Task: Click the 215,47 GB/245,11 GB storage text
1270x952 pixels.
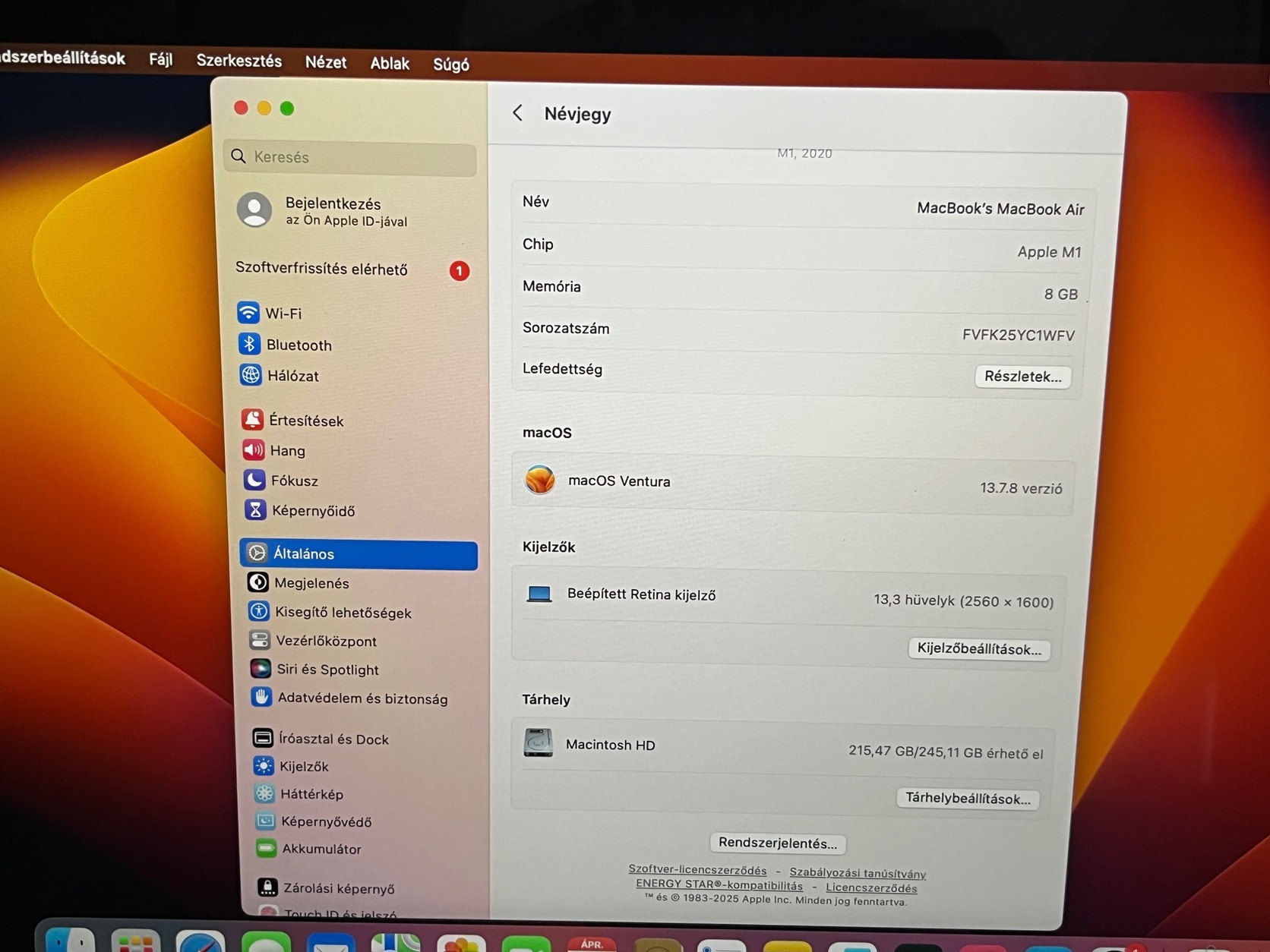Action: click(x=946, y=752)
